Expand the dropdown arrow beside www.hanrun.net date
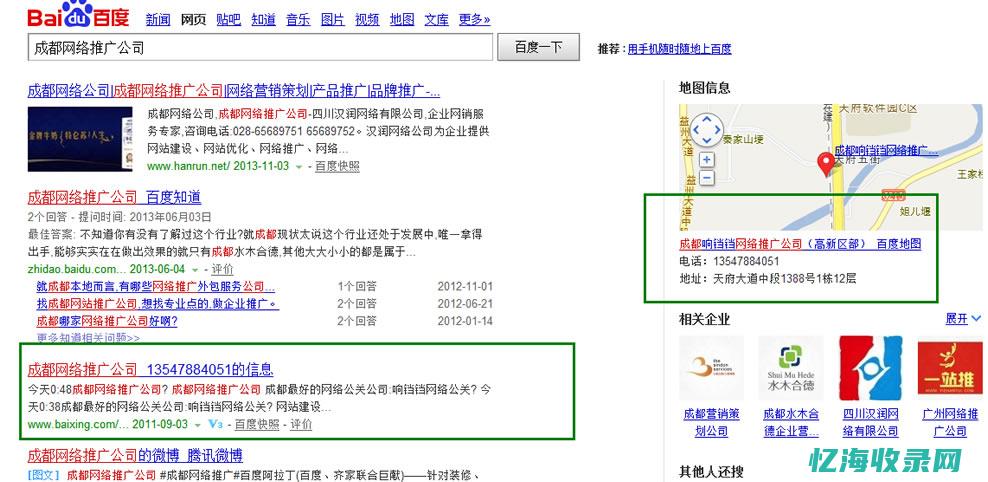The width and height of the screenshot is (988, 482). click(299, 167)
